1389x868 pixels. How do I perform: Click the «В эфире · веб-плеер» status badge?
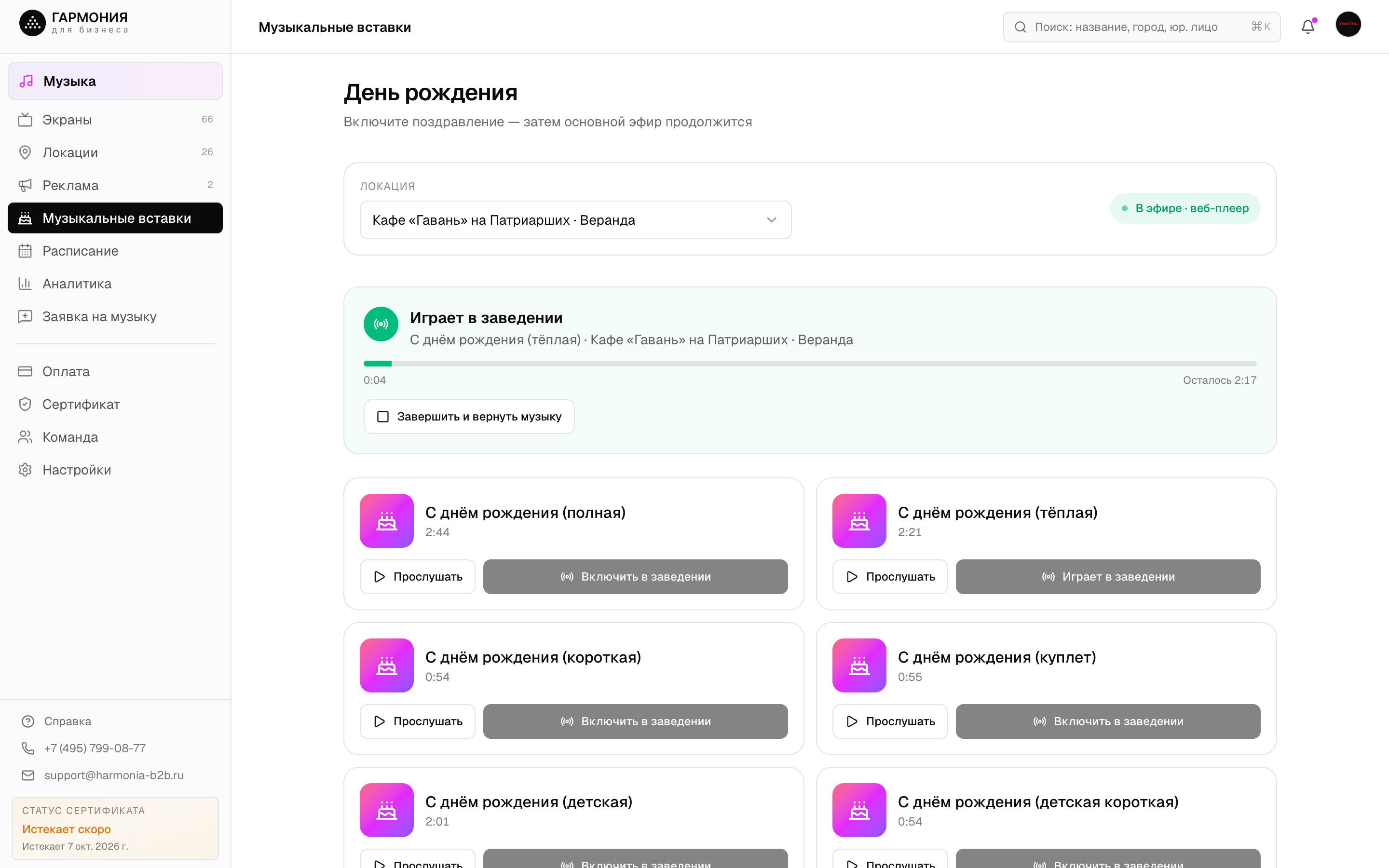point(1185,208)
